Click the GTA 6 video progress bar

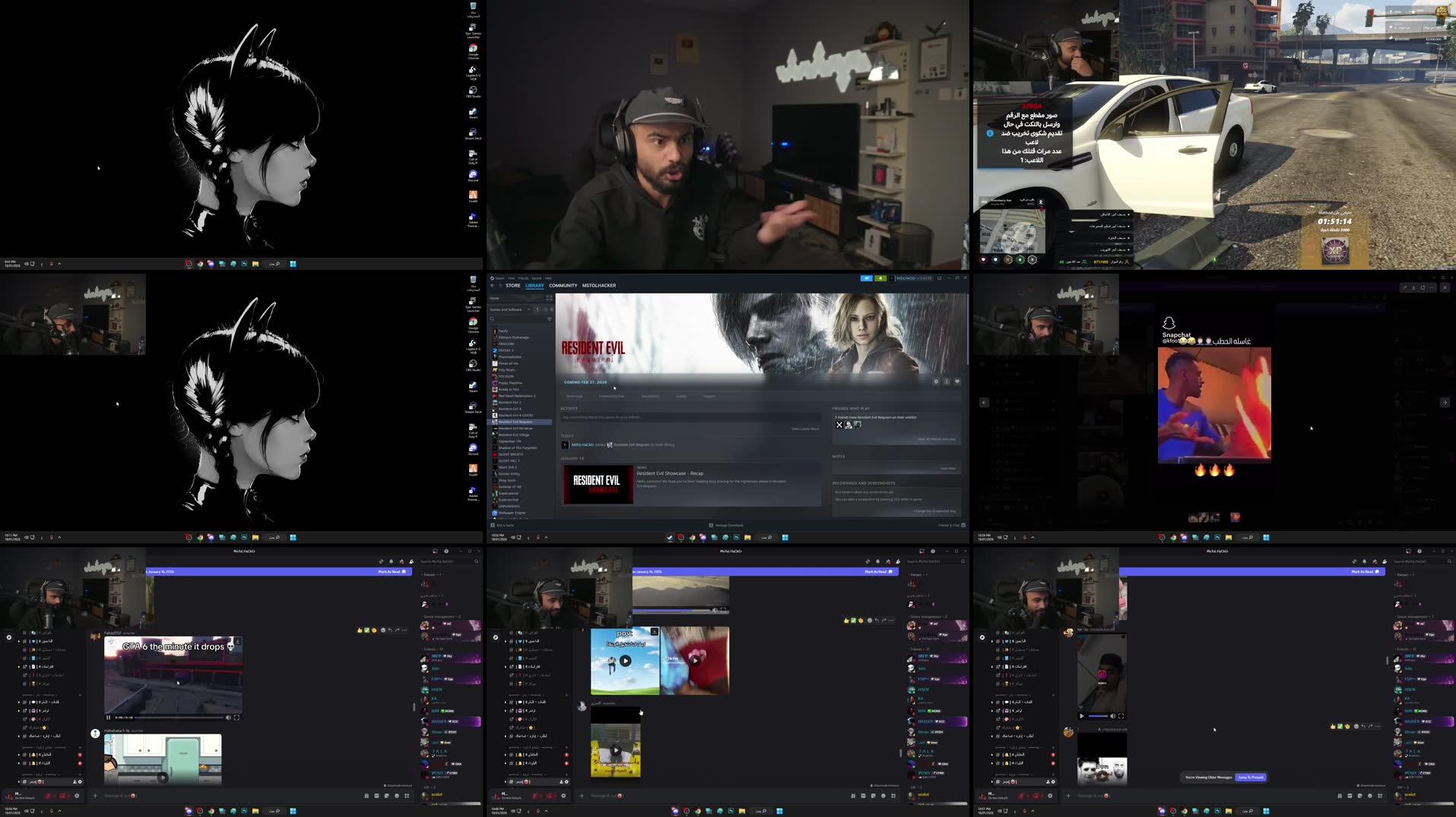point(179,717)
